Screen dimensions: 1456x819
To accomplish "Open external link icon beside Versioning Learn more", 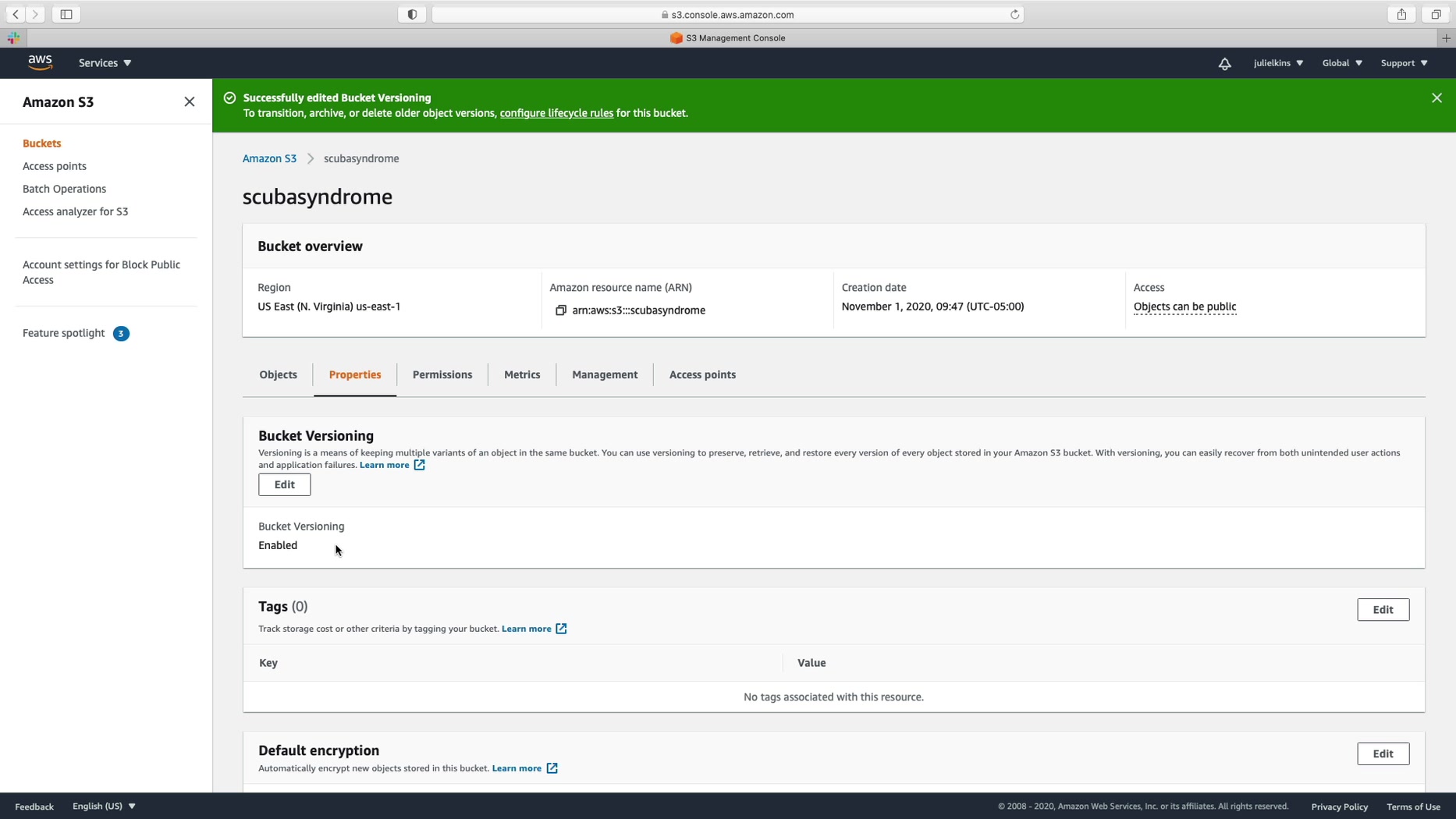I will [x=419, y=465].
